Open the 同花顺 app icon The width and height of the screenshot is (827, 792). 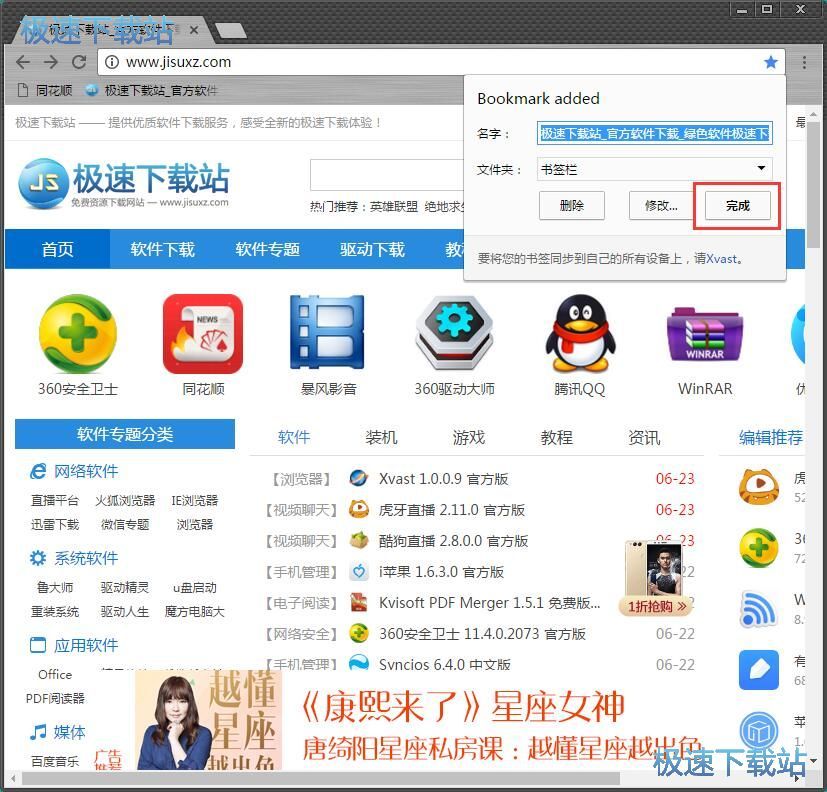click(203, 334)
